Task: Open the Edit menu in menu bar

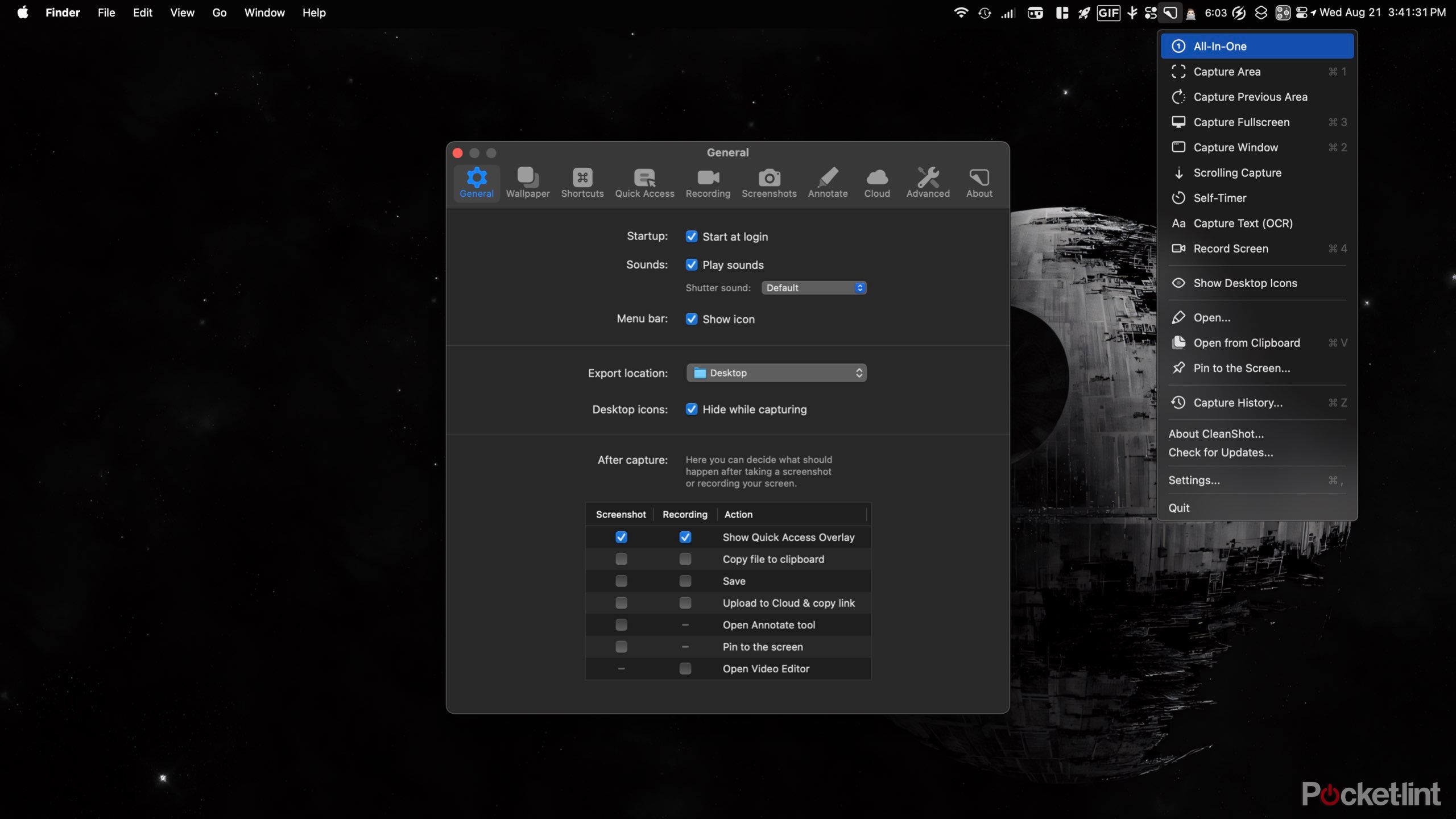Action: tap(143, 13)
